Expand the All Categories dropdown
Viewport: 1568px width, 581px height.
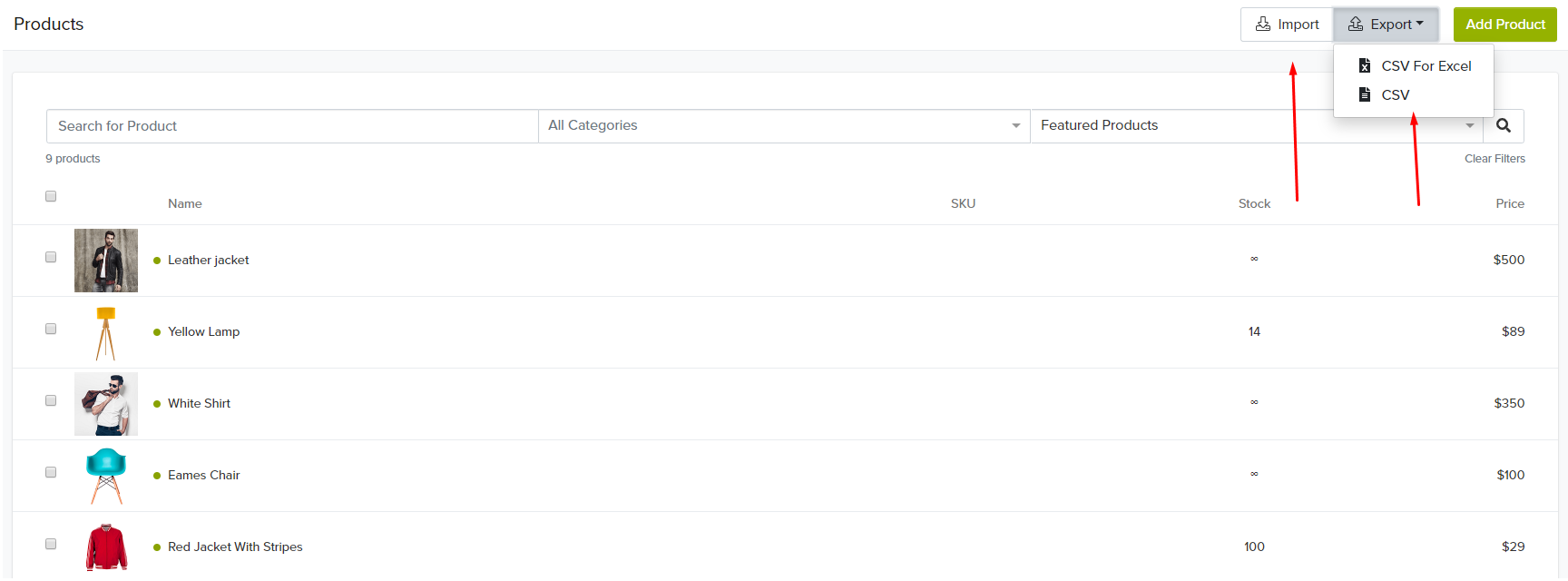pyautogui.click(x=783, y=126)
